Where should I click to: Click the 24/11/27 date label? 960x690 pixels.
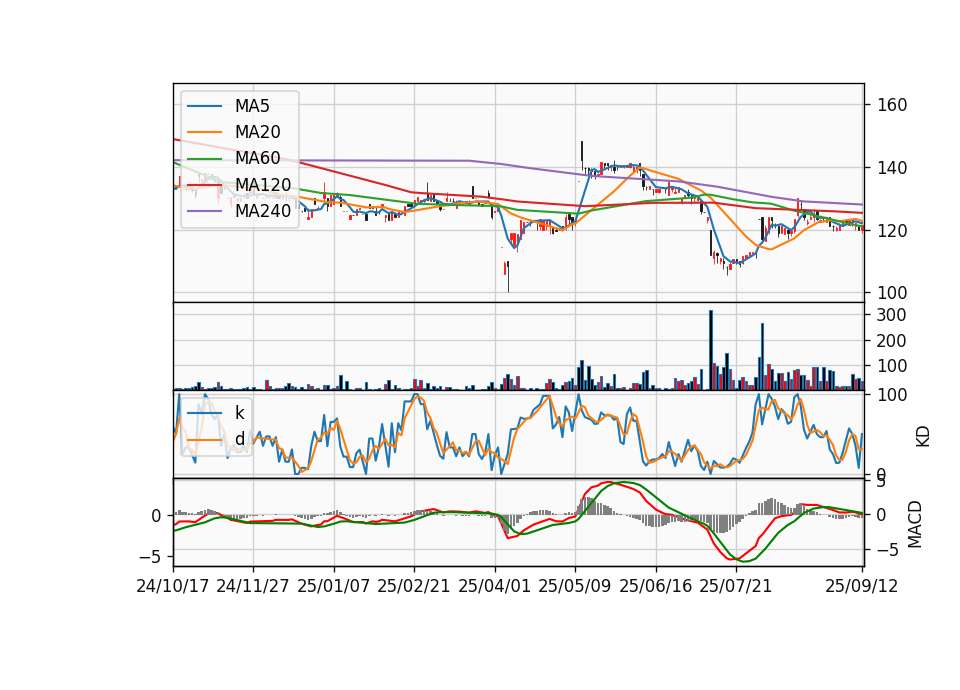pyautogui.click(x=253, y=586)
